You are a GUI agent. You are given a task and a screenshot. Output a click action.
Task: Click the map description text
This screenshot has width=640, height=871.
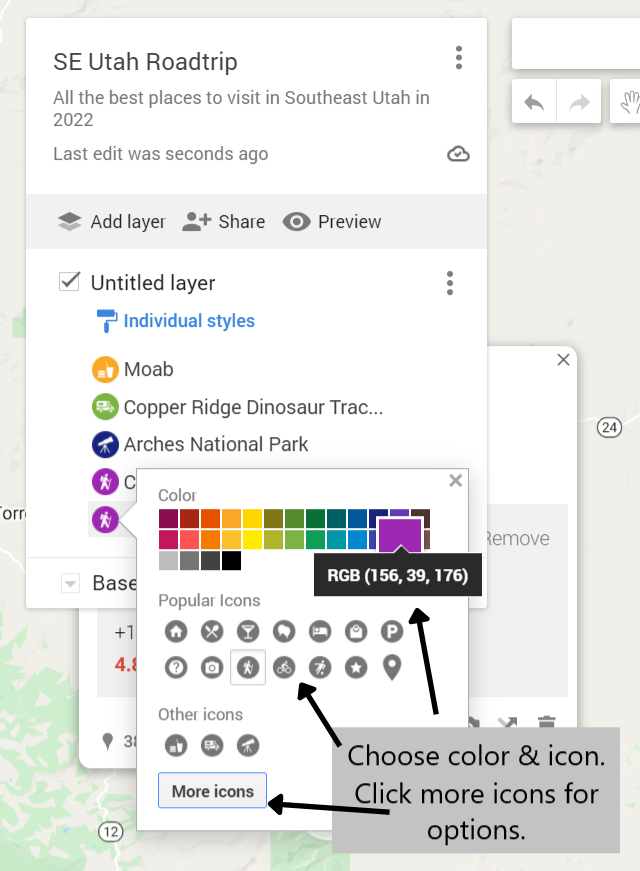[x=241, y=108]
